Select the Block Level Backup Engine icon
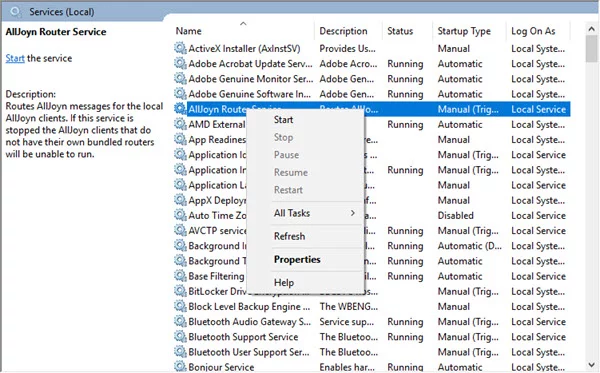 point(180,306)
